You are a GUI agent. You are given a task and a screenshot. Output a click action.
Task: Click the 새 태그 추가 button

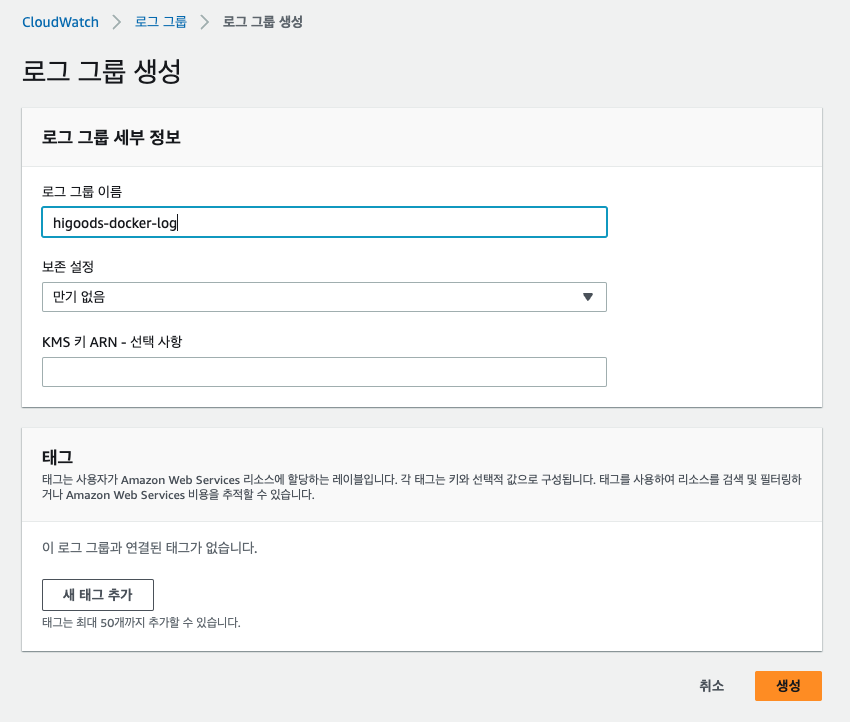point(98,595)
